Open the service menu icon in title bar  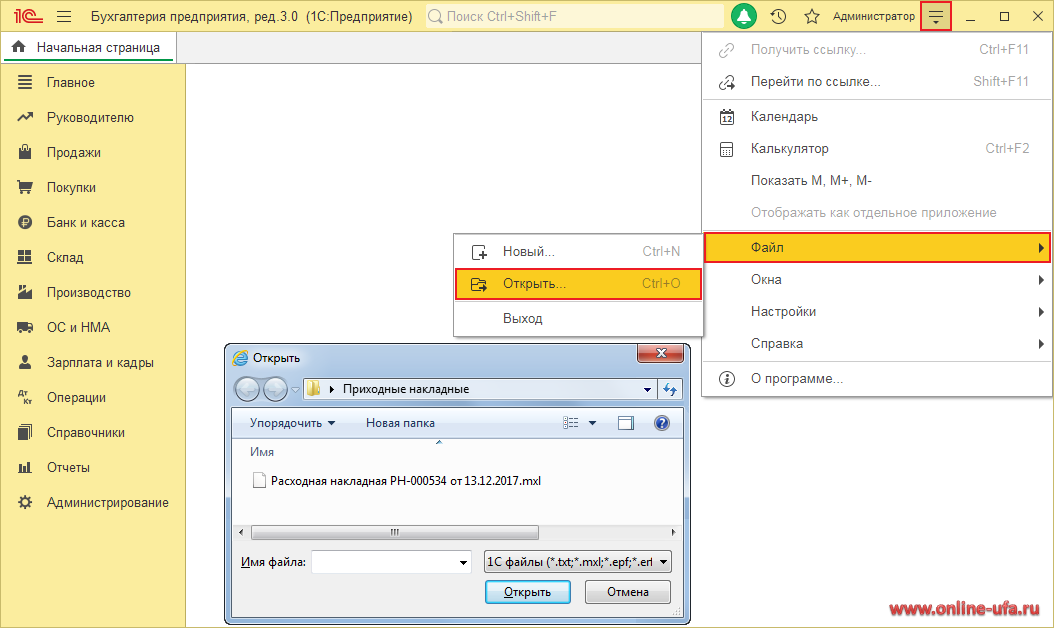pyautogui.click(x=936, y=16)
